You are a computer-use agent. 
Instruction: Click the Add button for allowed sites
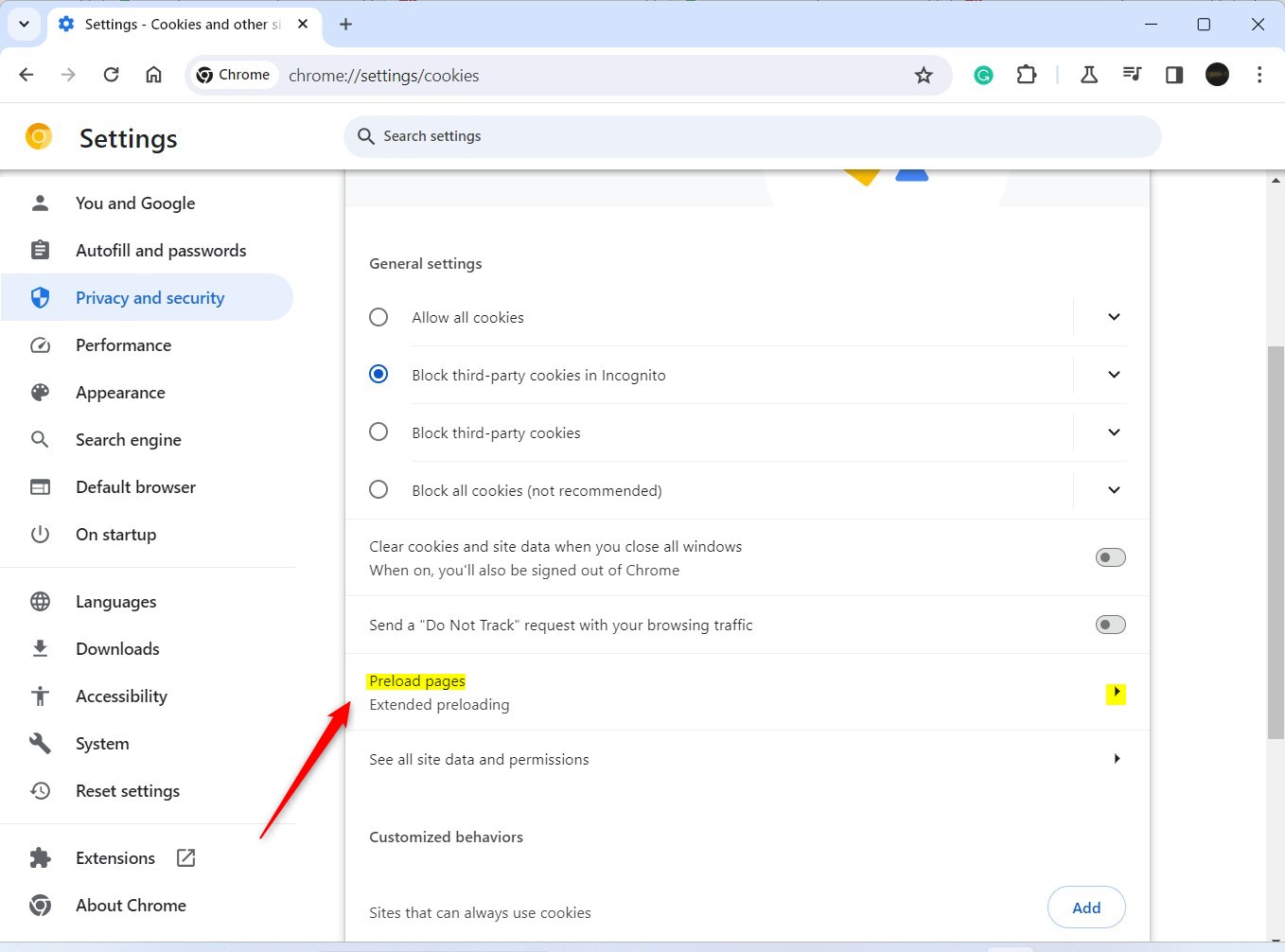pyautogui.click(x=1085, y=907)
